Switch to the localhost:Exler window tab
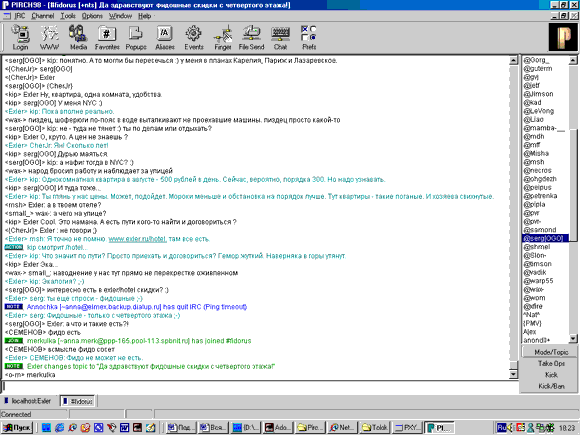This screenshot has height=435, width=580. pos(28,401)
